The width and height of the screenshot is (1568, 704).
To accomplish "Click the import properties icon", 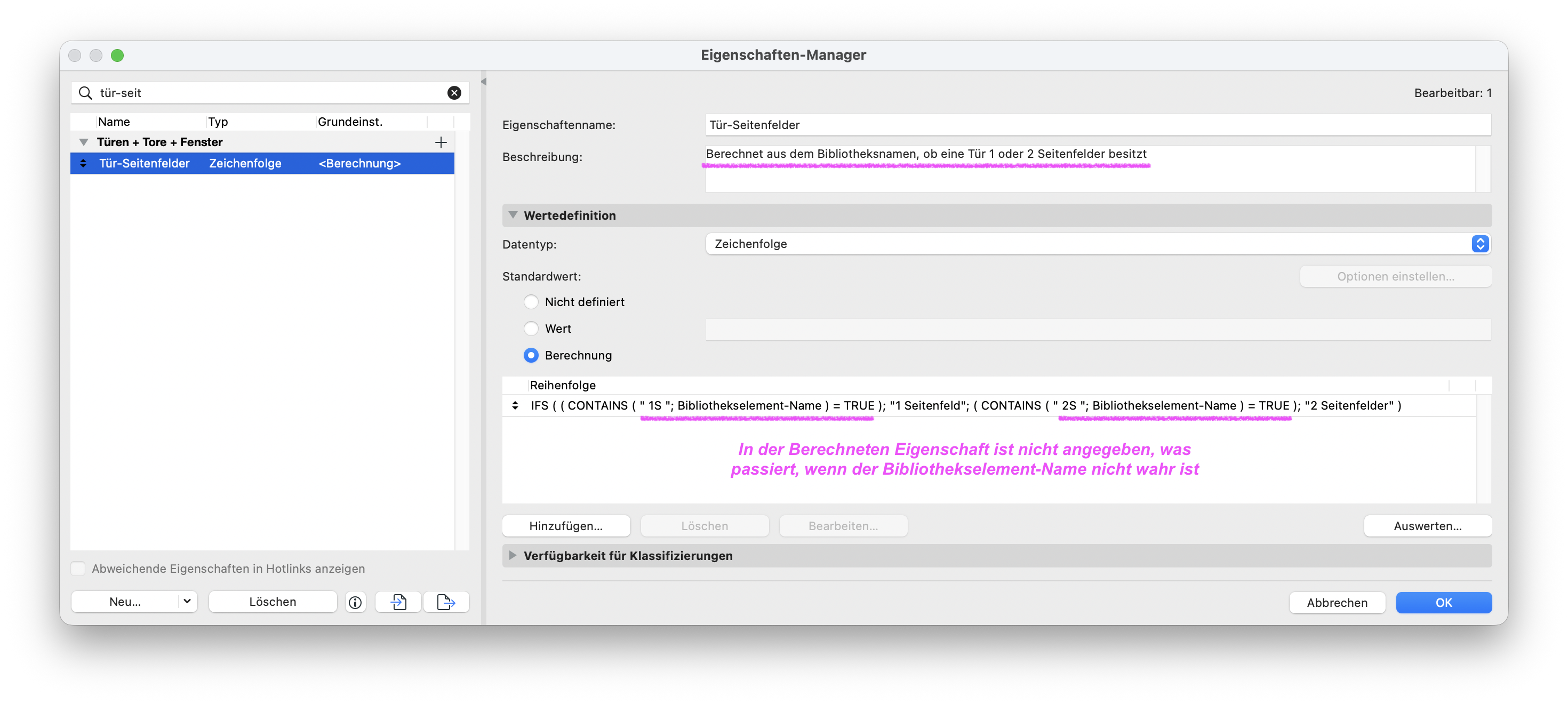I will tap(399, 602).
